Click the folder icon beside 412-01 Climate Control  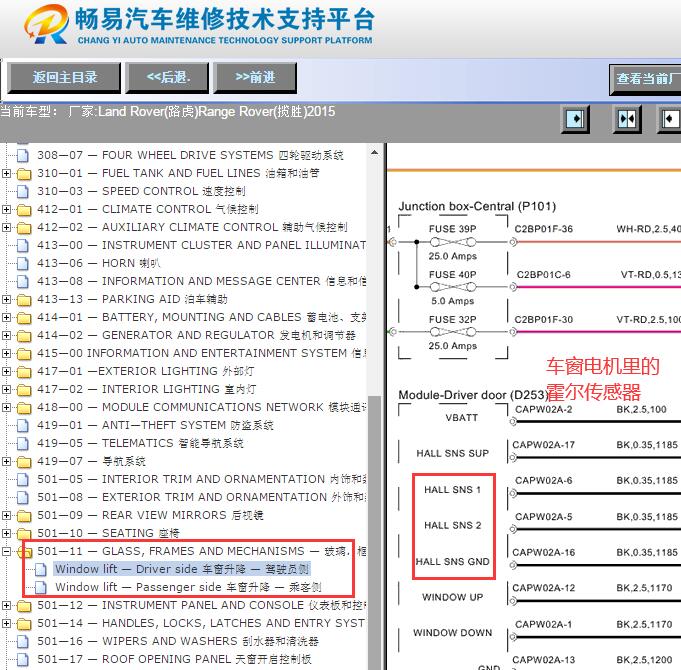click(x=24, y=210)
